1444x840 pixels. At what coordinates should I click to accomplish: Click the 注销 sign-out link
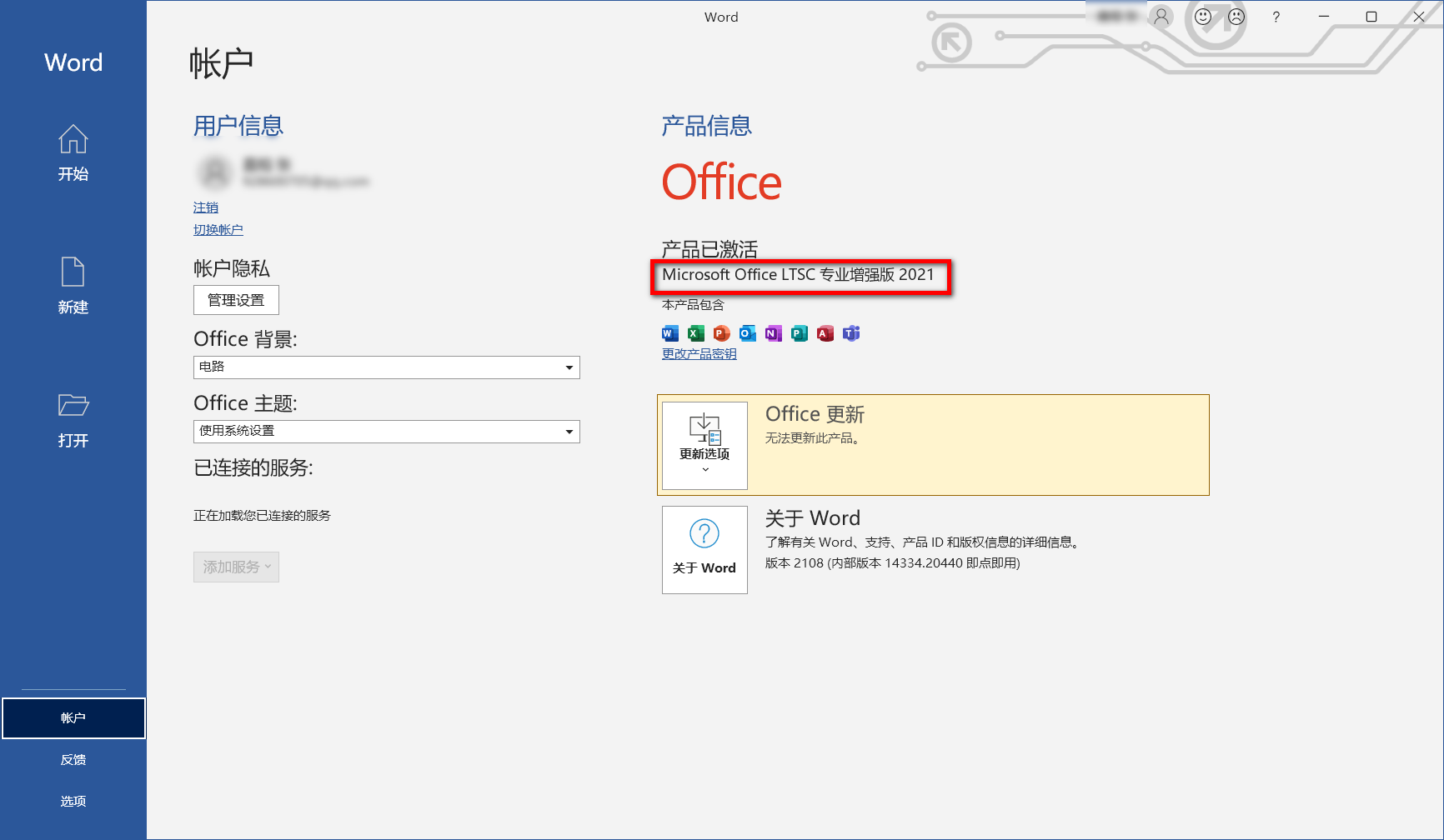tap(205, 207)
